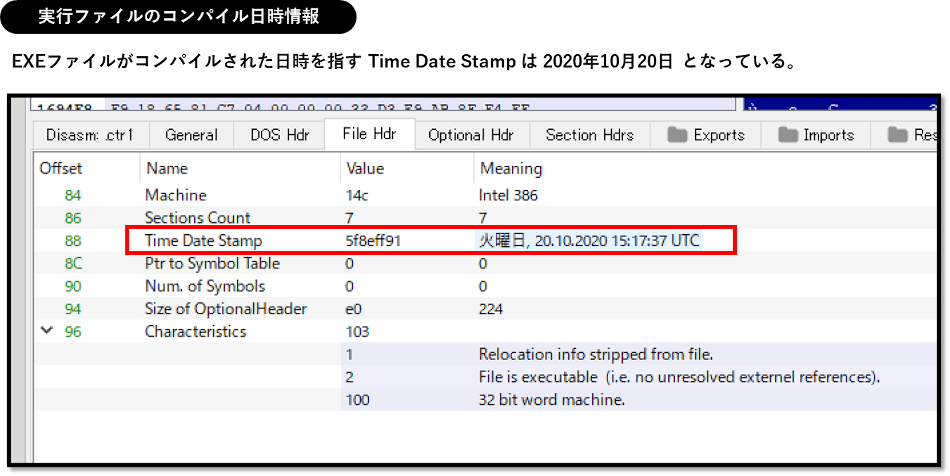Viewport: 950px width, 476px height.
Task: Select the Time Date Stamp value 5f8eff91
Action: pyautogui.click(x=374, y=241)
